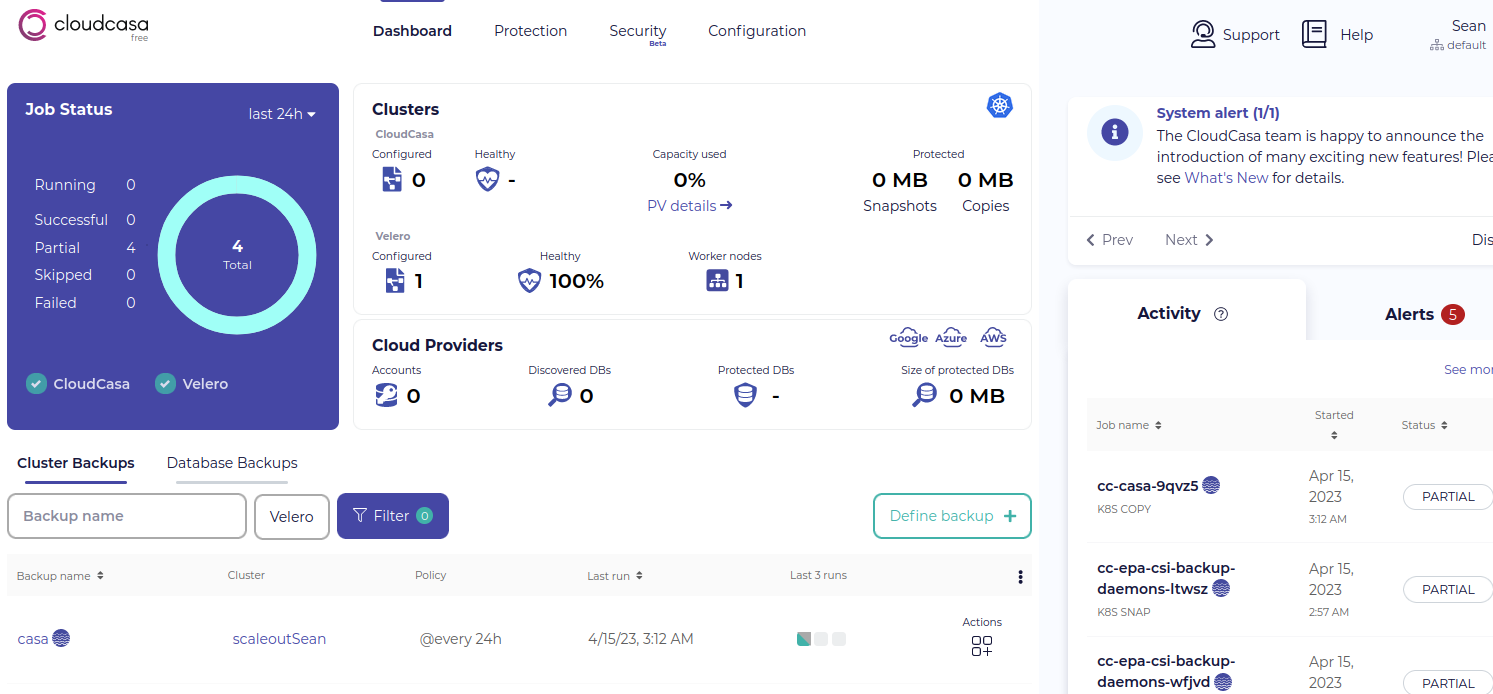Click Cloud Providers Accounts icon

click(x=385, y=396)
